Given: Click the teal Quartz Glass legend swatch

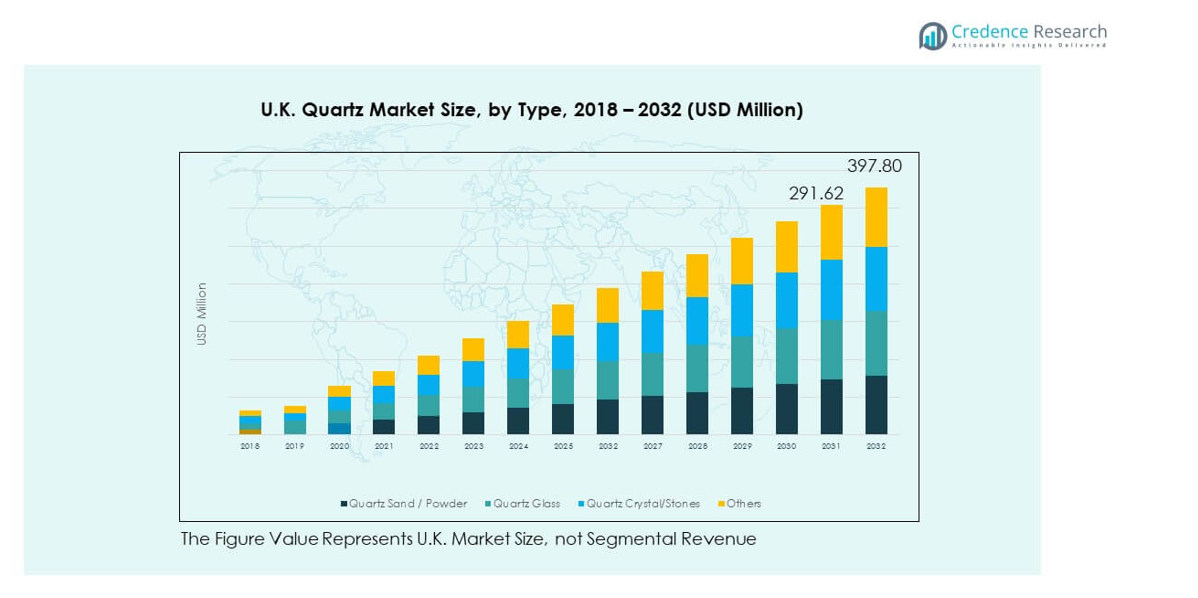Looking at the screenshot, I should (x=487, y=504).
